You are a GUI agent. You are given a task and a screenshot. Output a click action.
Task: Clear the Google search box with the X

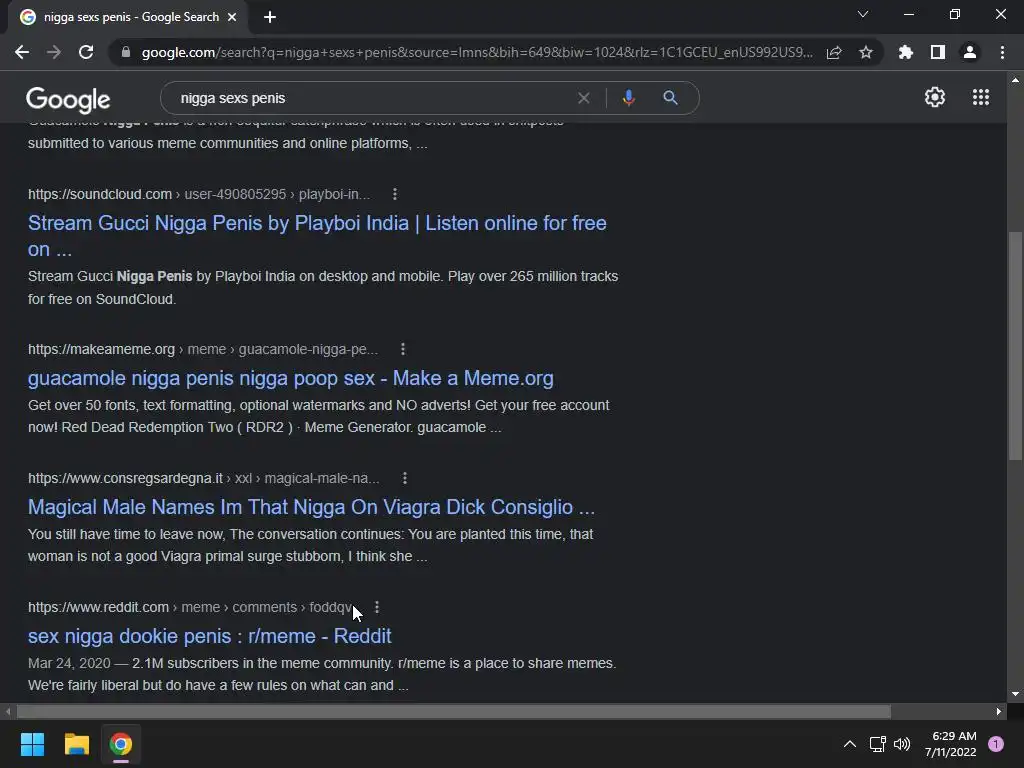pos(584,98)
